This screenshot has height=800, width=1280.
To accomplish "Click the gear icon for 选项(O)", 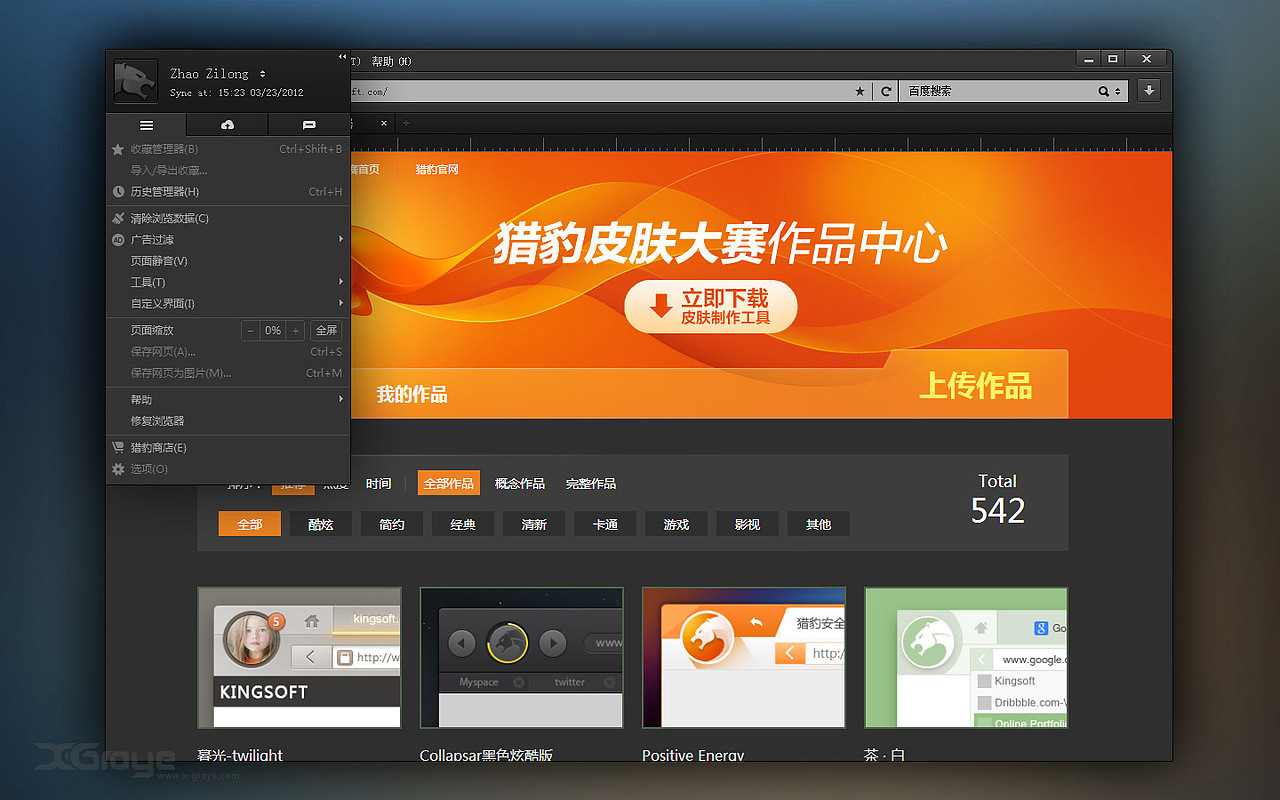I will (118, 469).
